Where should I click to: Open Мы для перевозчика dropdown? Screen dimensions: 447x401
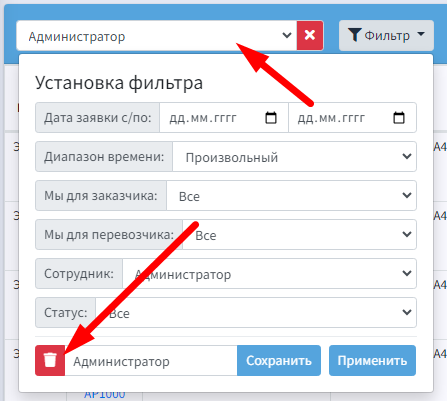pos(299,235)
